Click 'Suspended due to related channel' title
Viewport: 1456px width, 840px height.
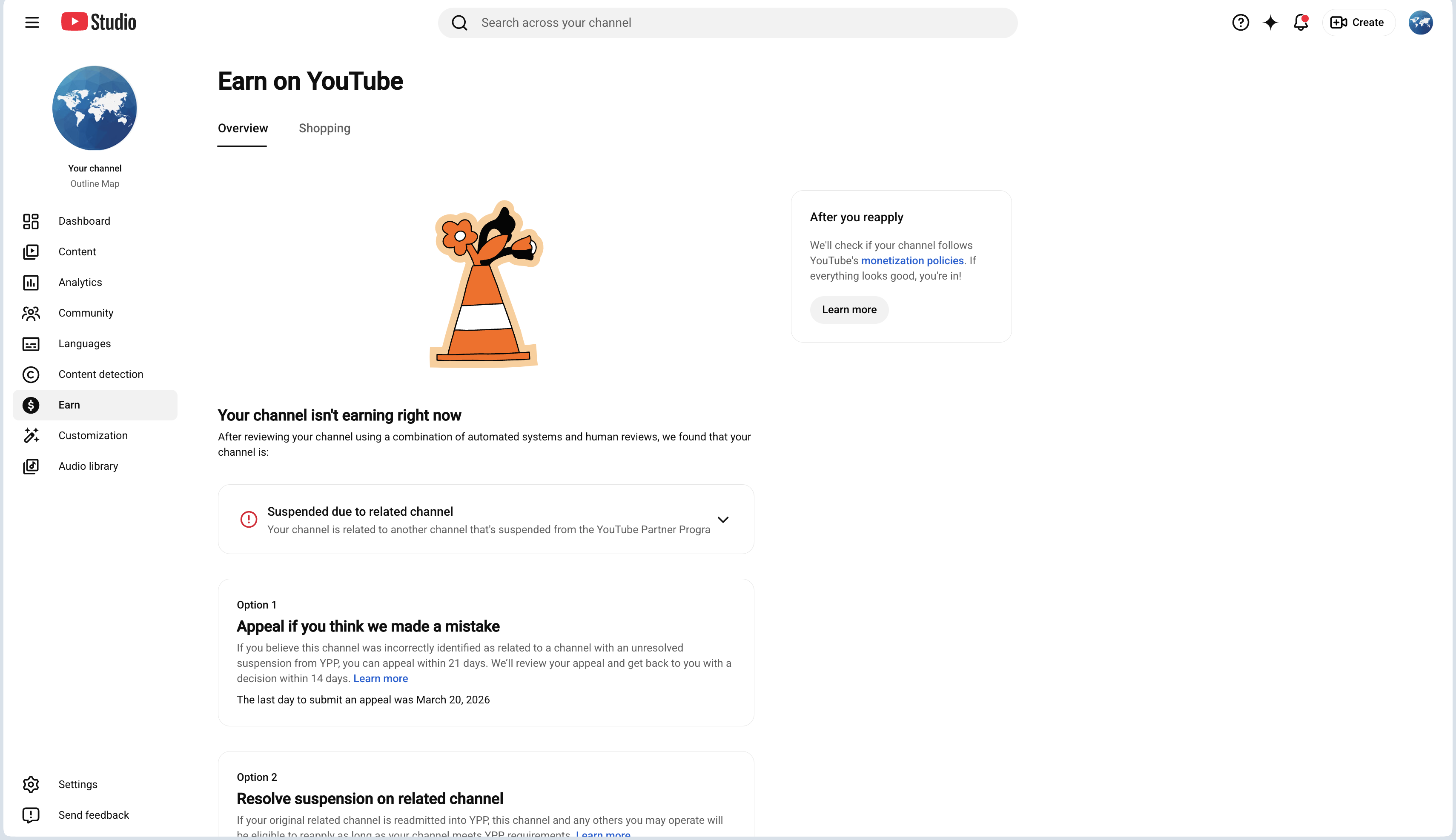(x=360, y=512)
